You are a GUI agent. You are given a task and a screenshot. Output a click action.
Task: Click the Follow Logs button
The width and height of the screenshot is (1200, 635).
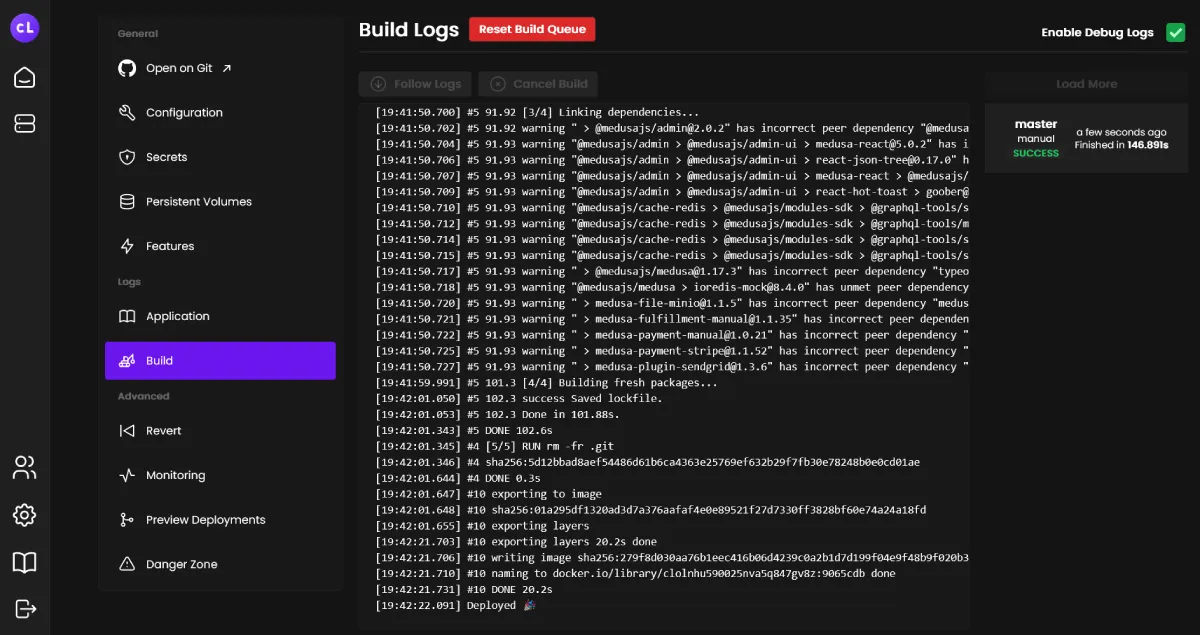pyautogui.click(x=416, y=84)
